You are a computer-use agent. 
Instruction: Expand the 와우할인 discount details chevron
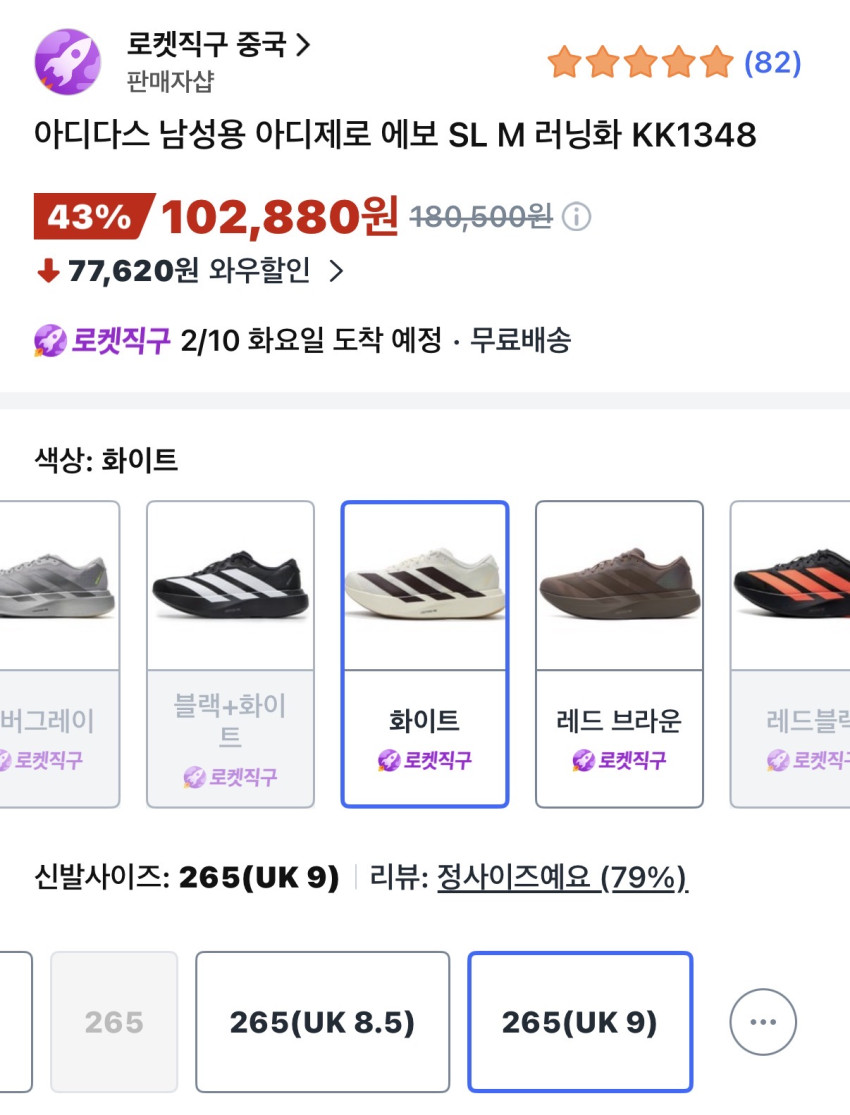click(x=336, y=271)
